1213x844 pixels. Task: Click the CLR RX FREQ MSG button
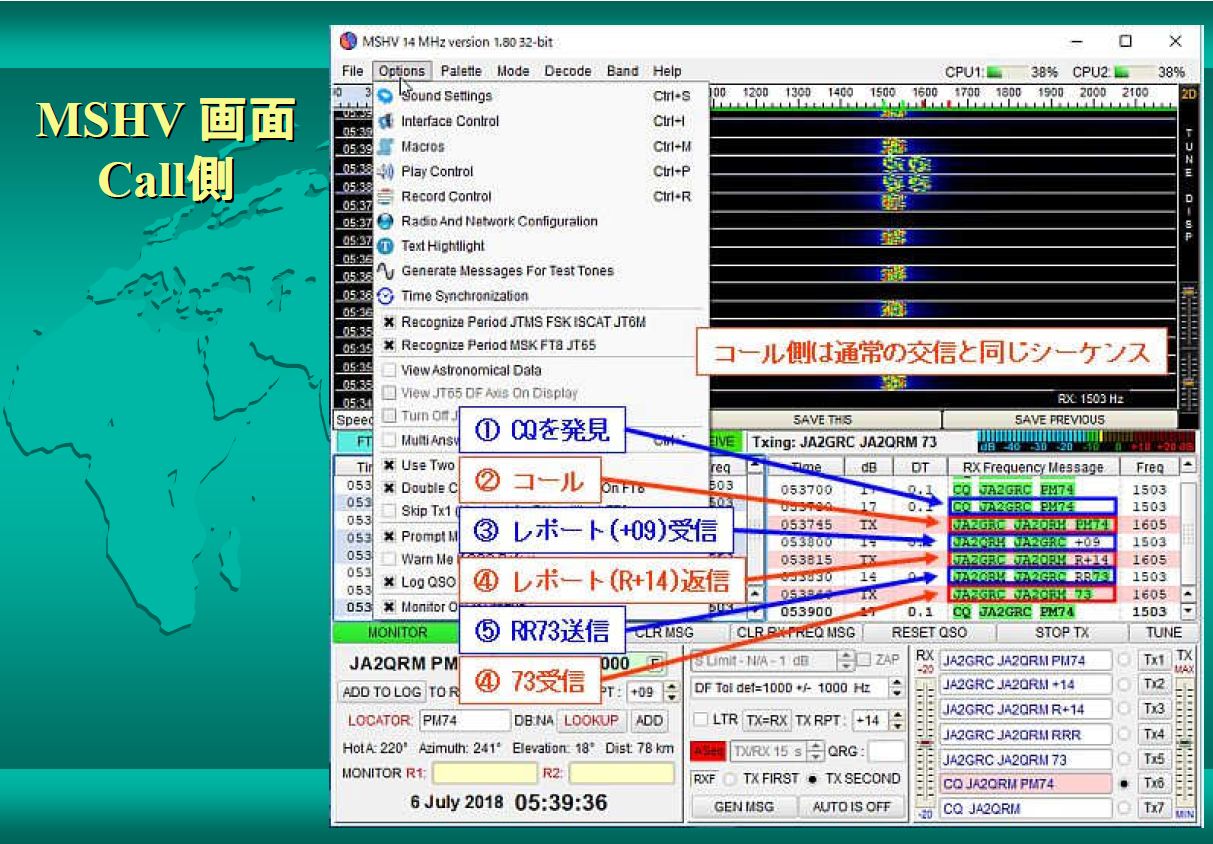(795, 632)
